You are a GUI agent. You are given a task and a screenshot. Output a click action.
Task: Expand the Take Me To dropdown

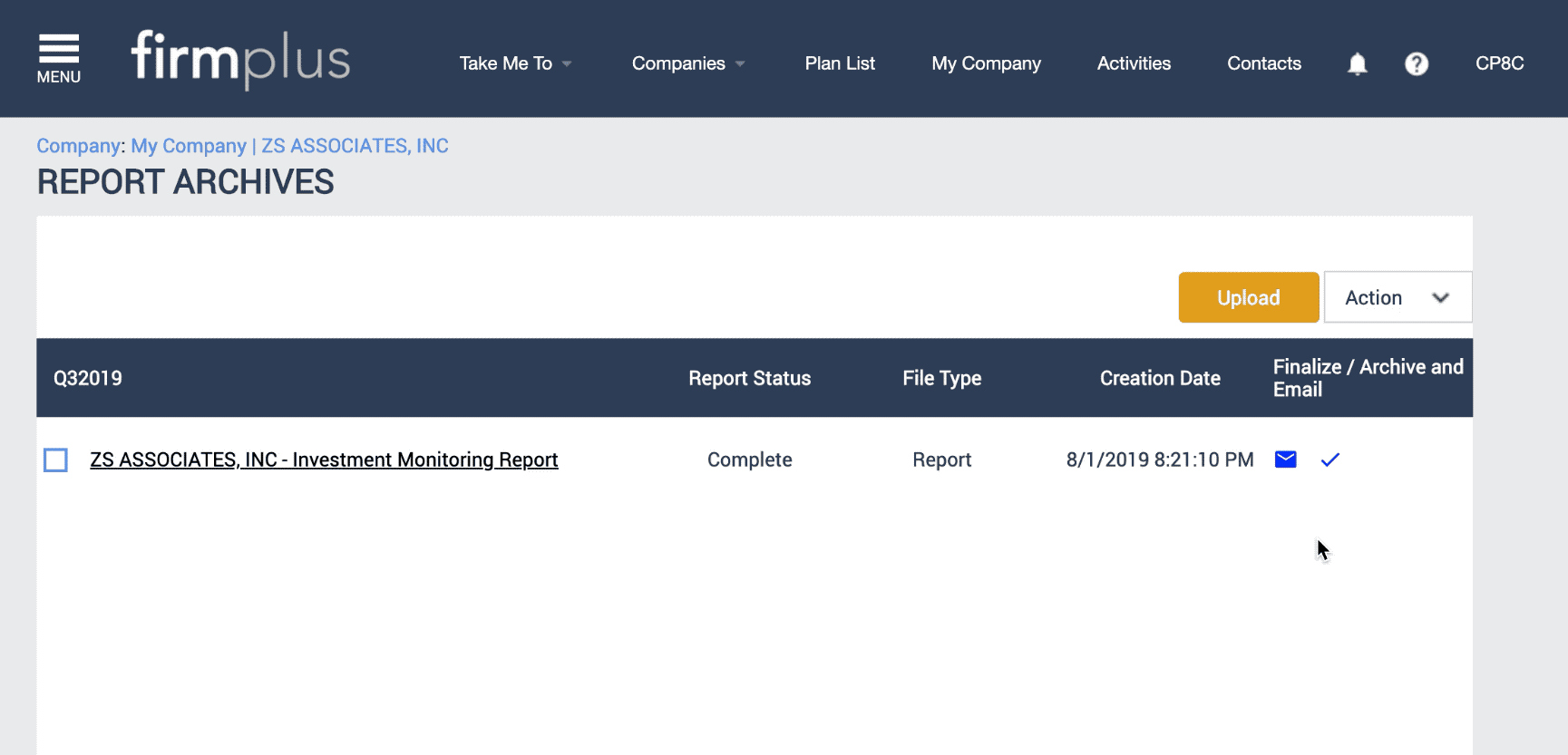click(515, 63)
